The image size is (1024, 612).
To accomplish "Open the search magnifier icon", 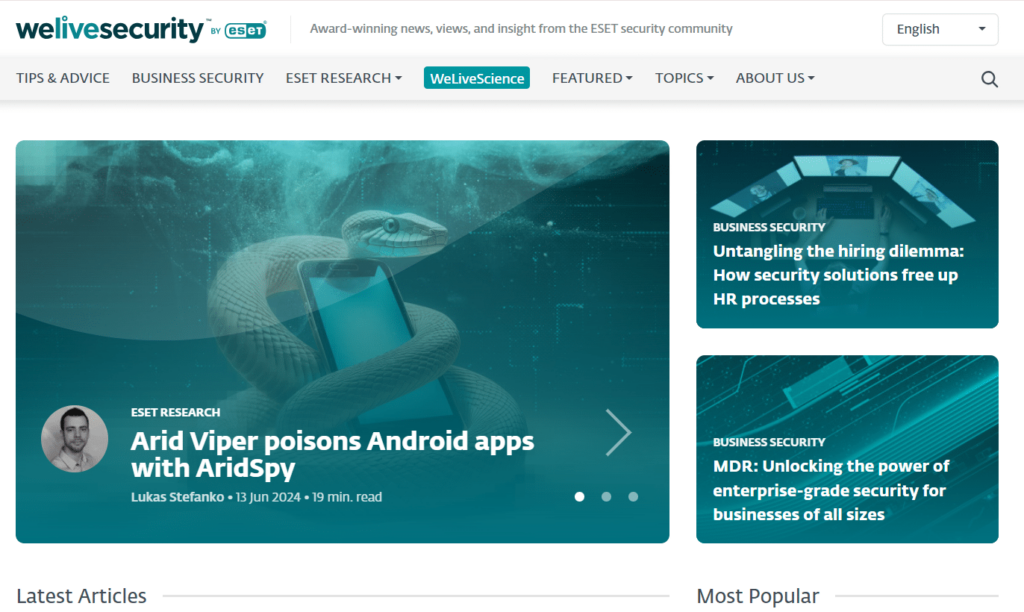I will [989, 77].
